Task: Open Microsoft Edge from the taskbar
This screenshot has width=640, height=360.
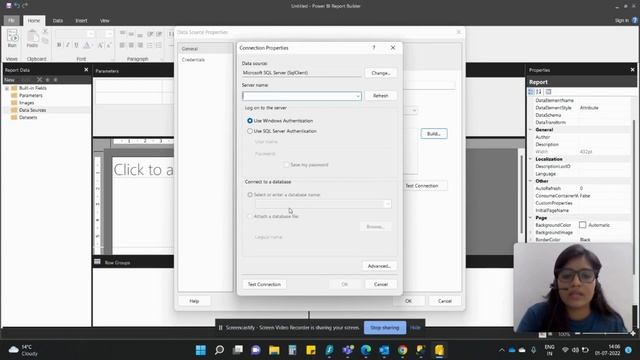Action: click(366, 350)
